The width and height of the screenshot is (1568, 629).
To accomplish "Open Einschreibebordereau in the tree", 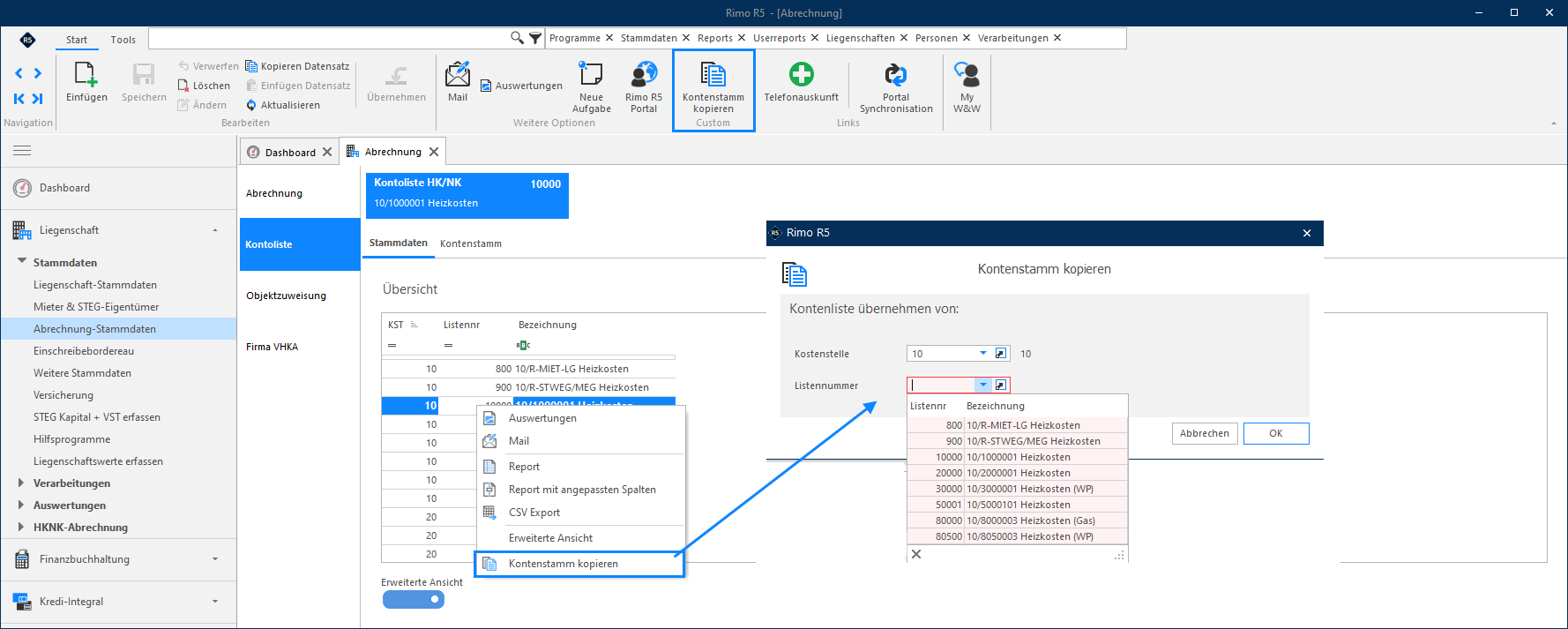I will (84, 351).
